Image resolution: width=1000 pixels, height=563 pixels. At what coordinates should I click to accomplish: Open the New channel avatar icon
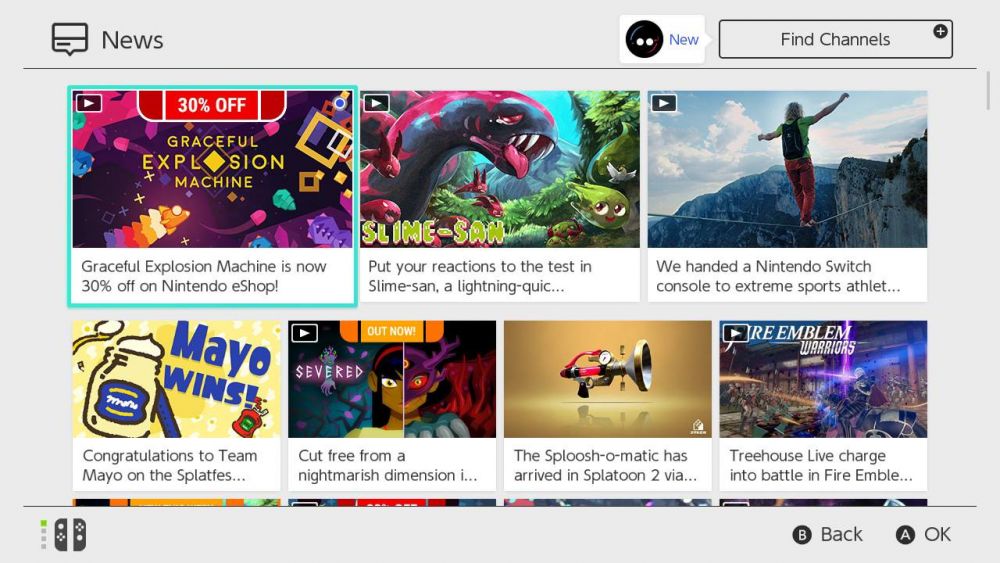(x=644, y=40)
